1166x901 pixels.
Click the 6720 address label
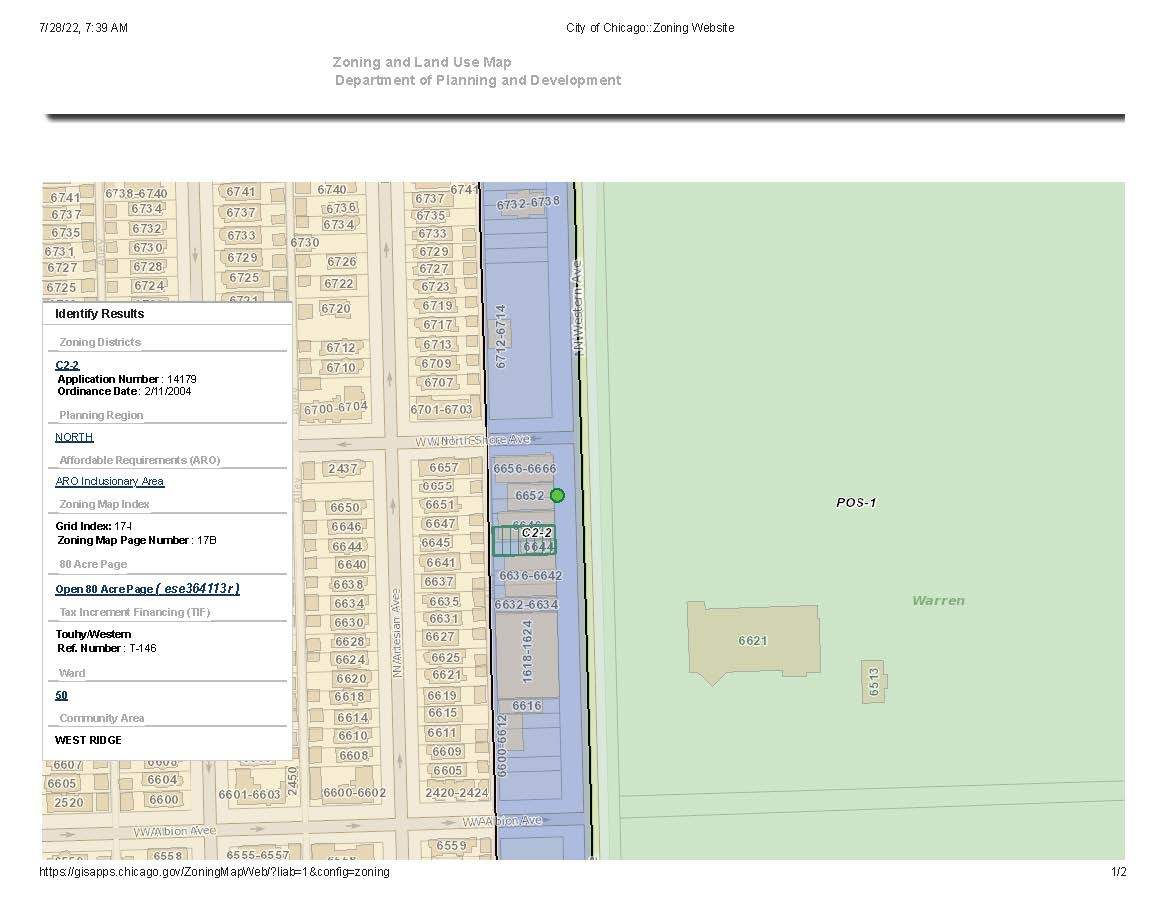click(x=335, y=308)
